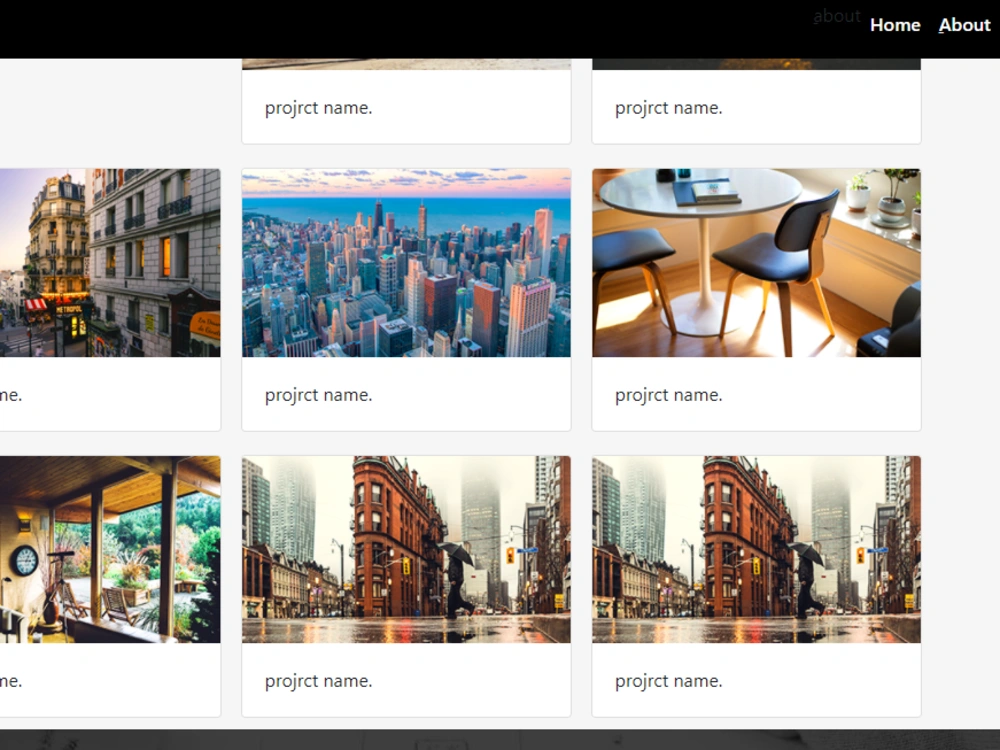Open the Paris Metropol street photo
1000x750 pixels.
coord(110,263)
